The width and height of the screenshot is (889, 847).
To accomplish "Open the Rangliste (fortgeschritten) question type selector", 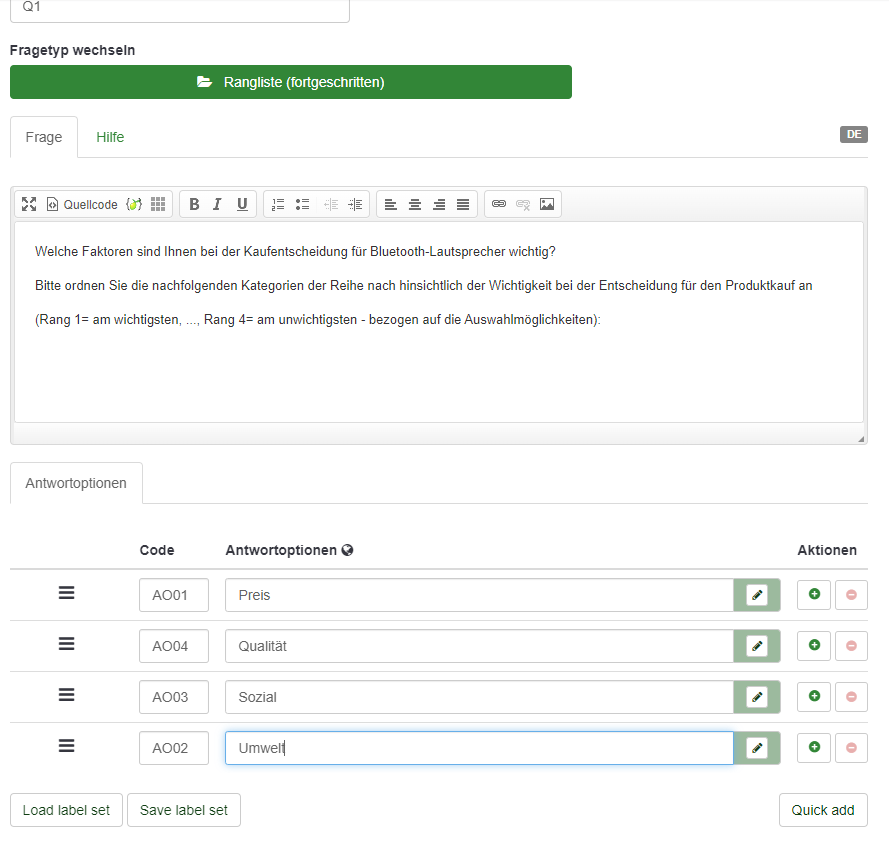I will (291, 82).
